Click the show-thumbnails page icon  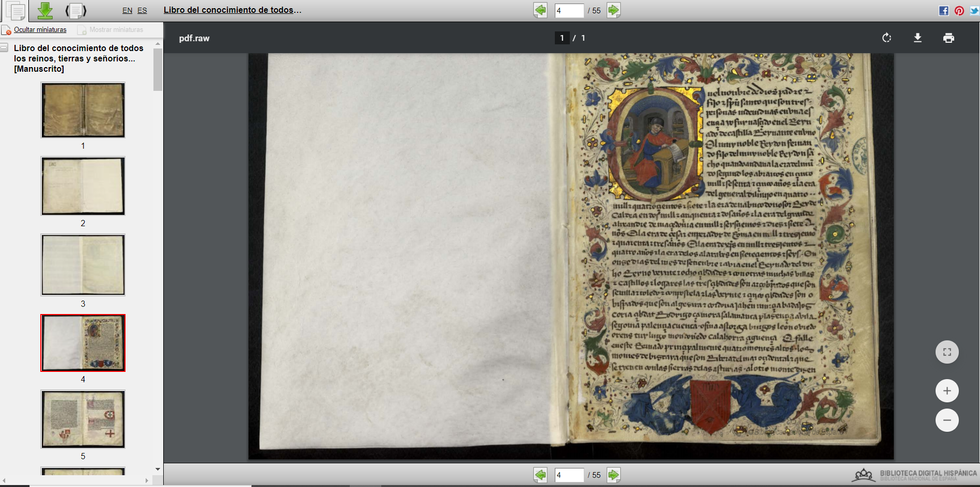point(82,30)
